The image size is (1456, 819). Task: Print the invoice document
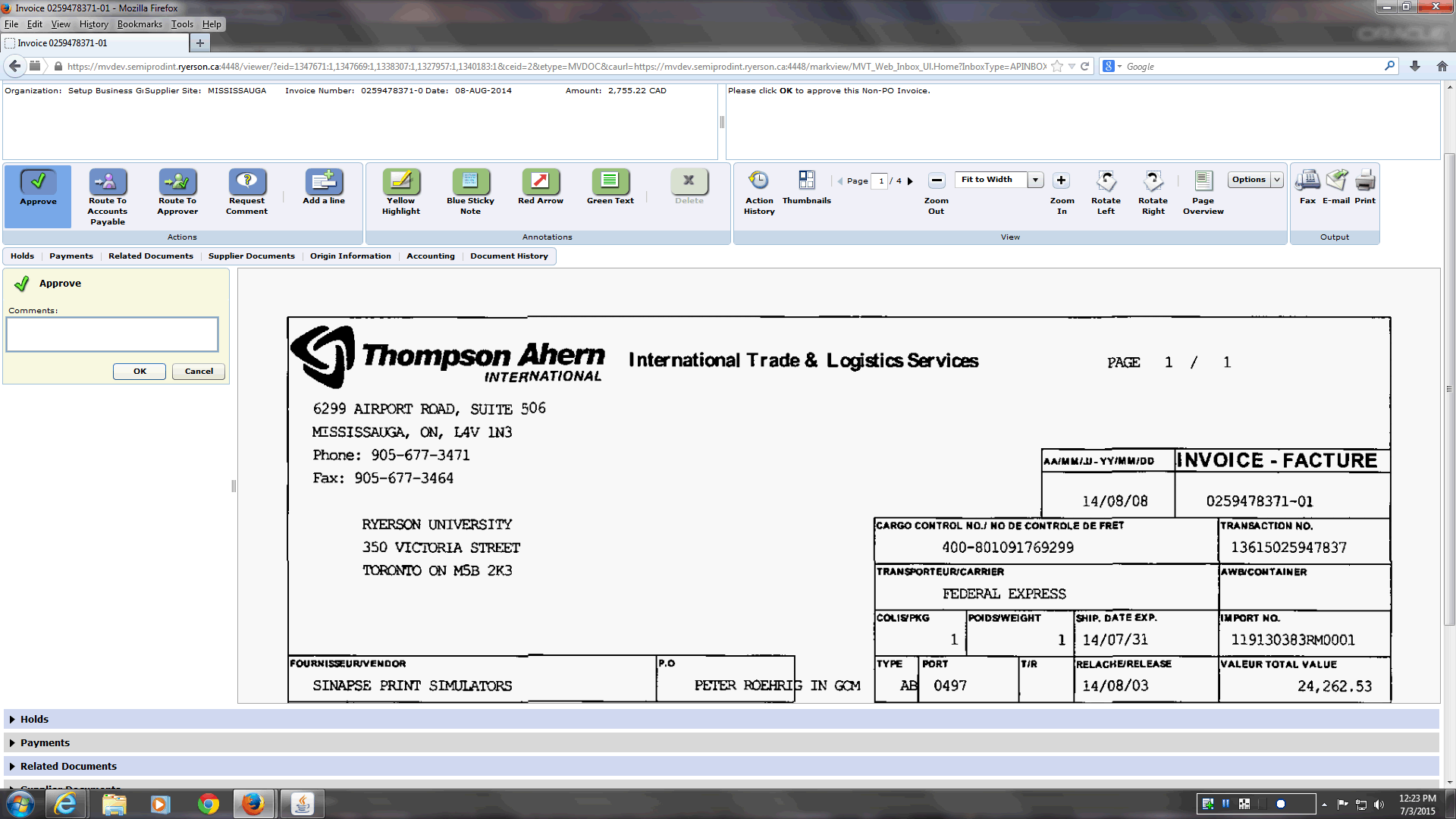pos(1364,182)
